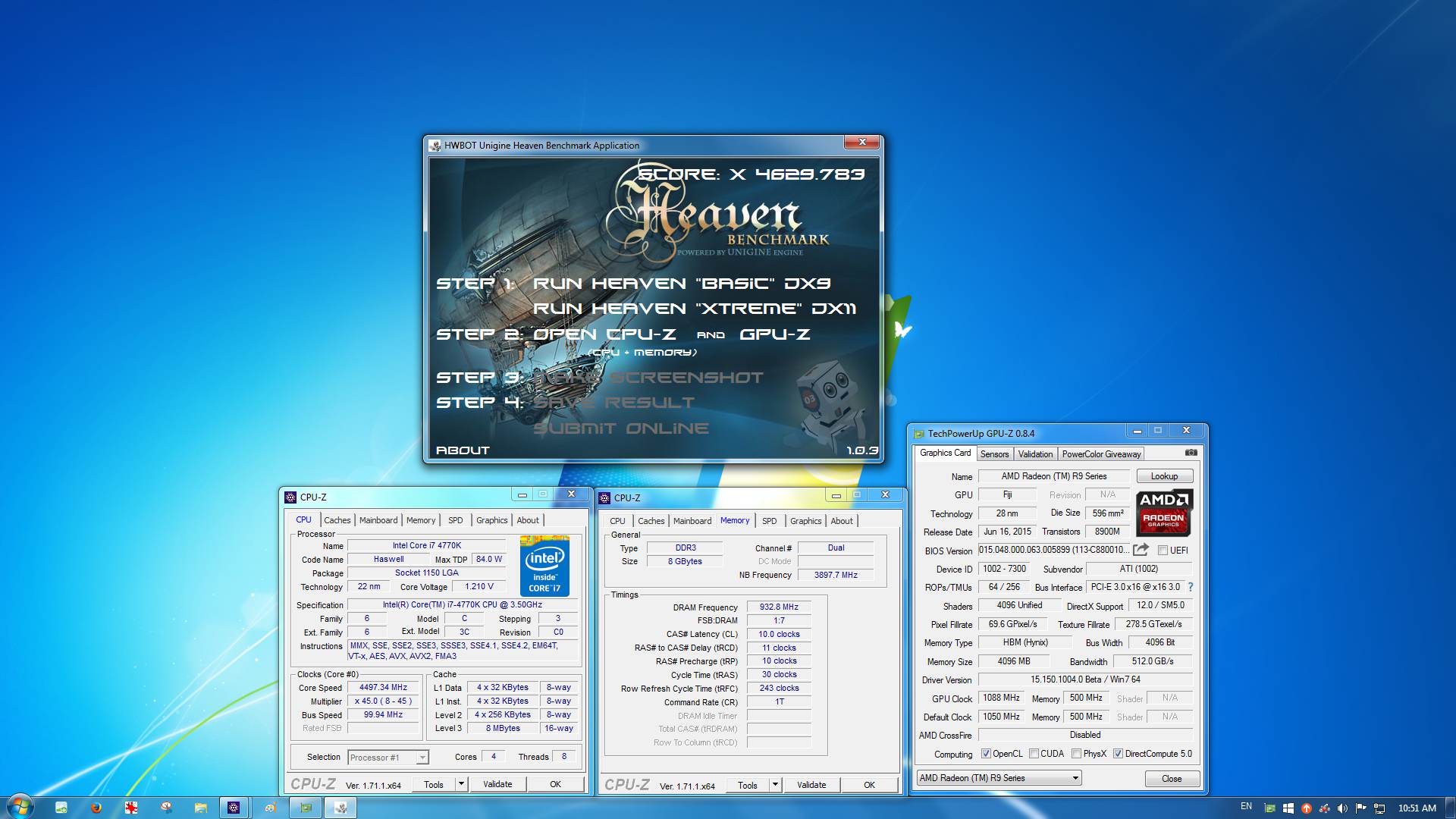Click the first pinned image-add icon in taskbar

tap(61, 808)
